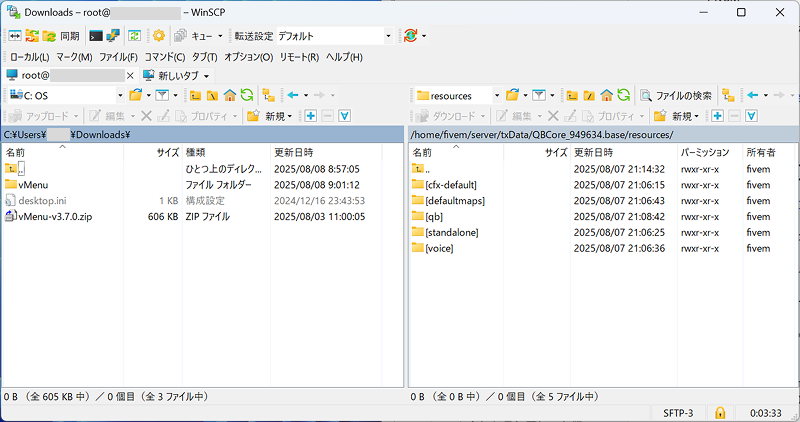800x422 pixels.
Task: Click the lock icon in status bar
Action: point(720,412)
